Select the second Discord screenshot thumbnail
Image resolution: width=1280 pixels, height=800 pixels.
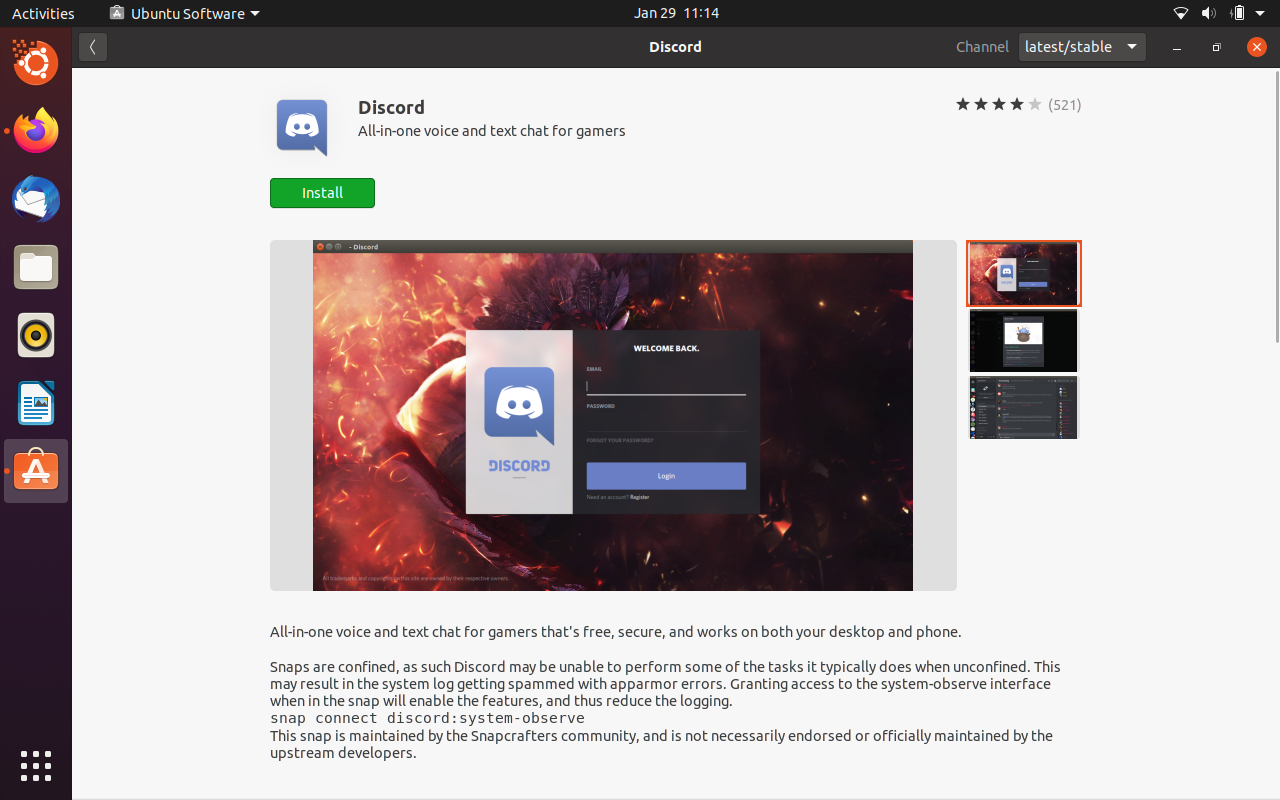[1023, 340]
